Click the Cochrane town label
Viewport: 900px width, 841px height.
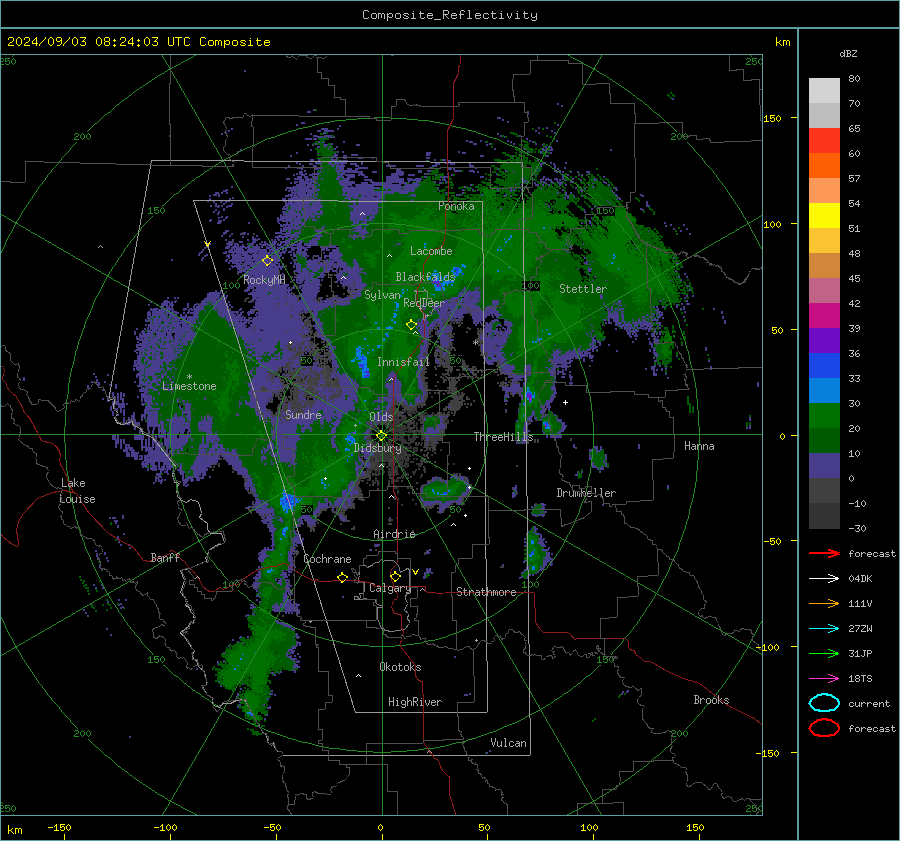tap(327, 559)
